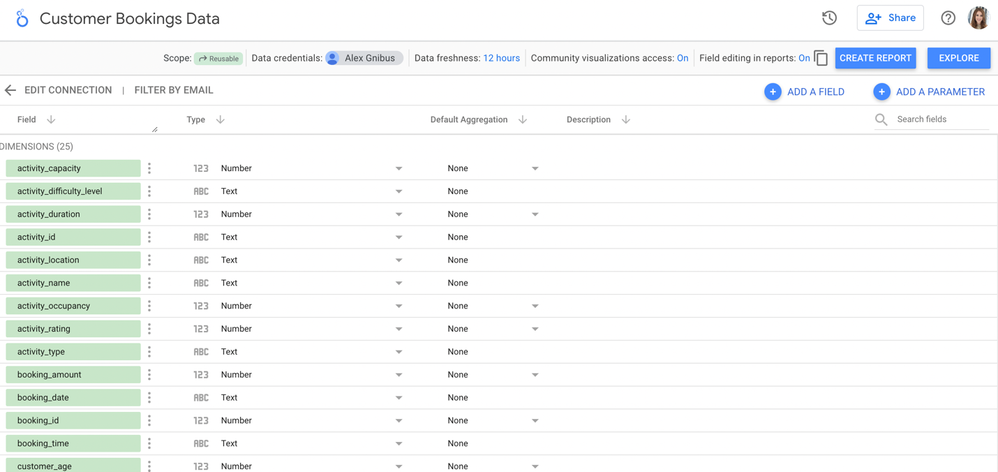The width and height of the screenshot is (998, 472).
Task: Sort by the Type column arrow
Action: 220,120
